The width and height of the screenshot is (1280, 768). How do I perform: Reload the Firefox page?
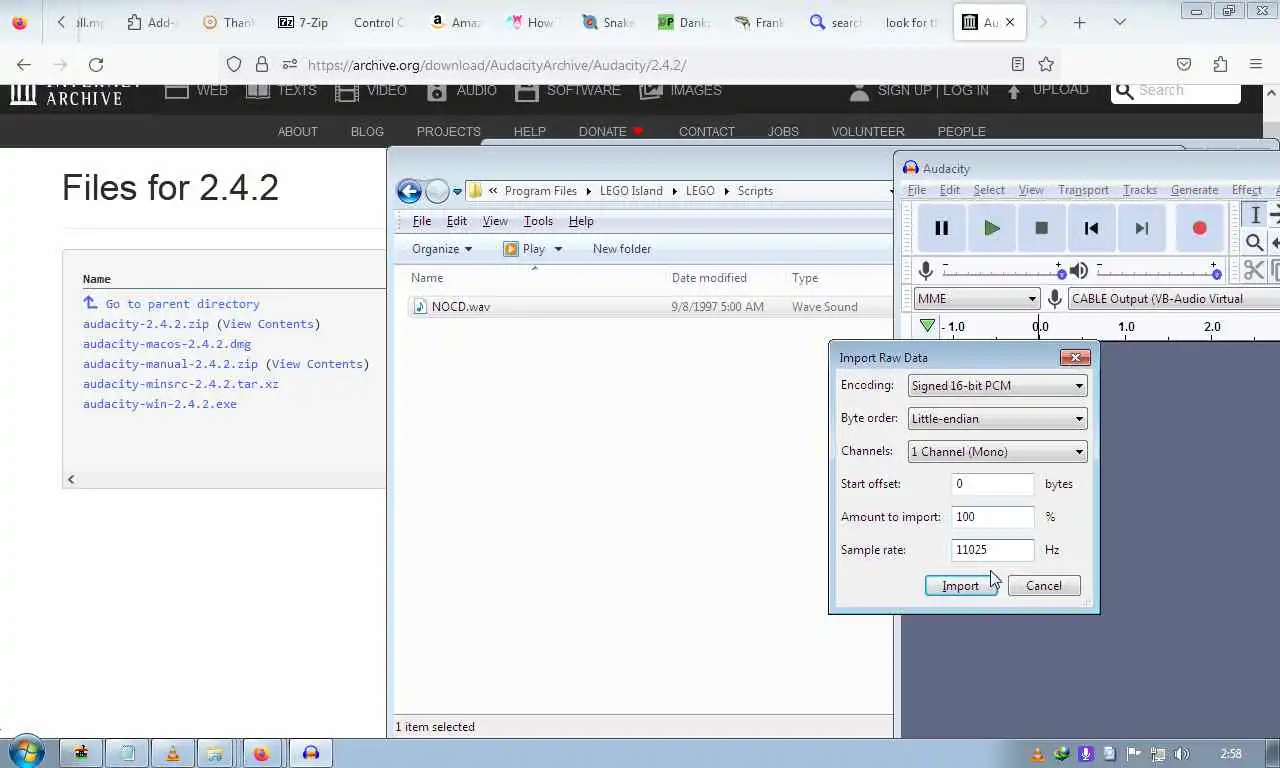96,65
